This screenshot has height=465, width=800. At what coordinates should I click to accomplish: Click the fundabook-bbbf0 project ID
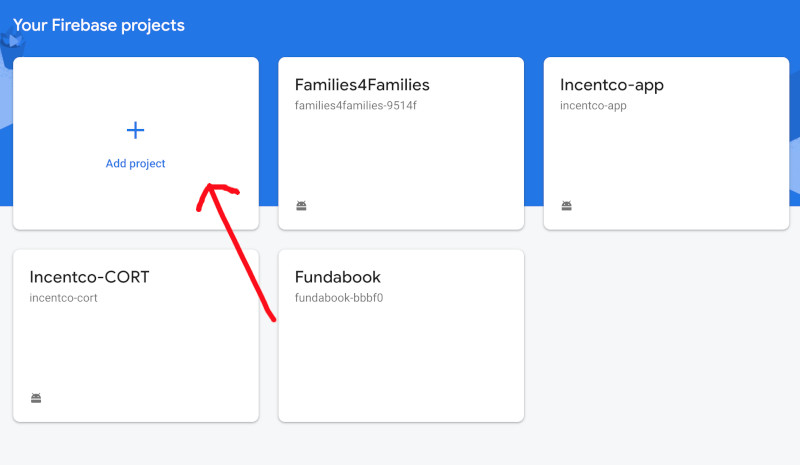(x=339, y=298)
